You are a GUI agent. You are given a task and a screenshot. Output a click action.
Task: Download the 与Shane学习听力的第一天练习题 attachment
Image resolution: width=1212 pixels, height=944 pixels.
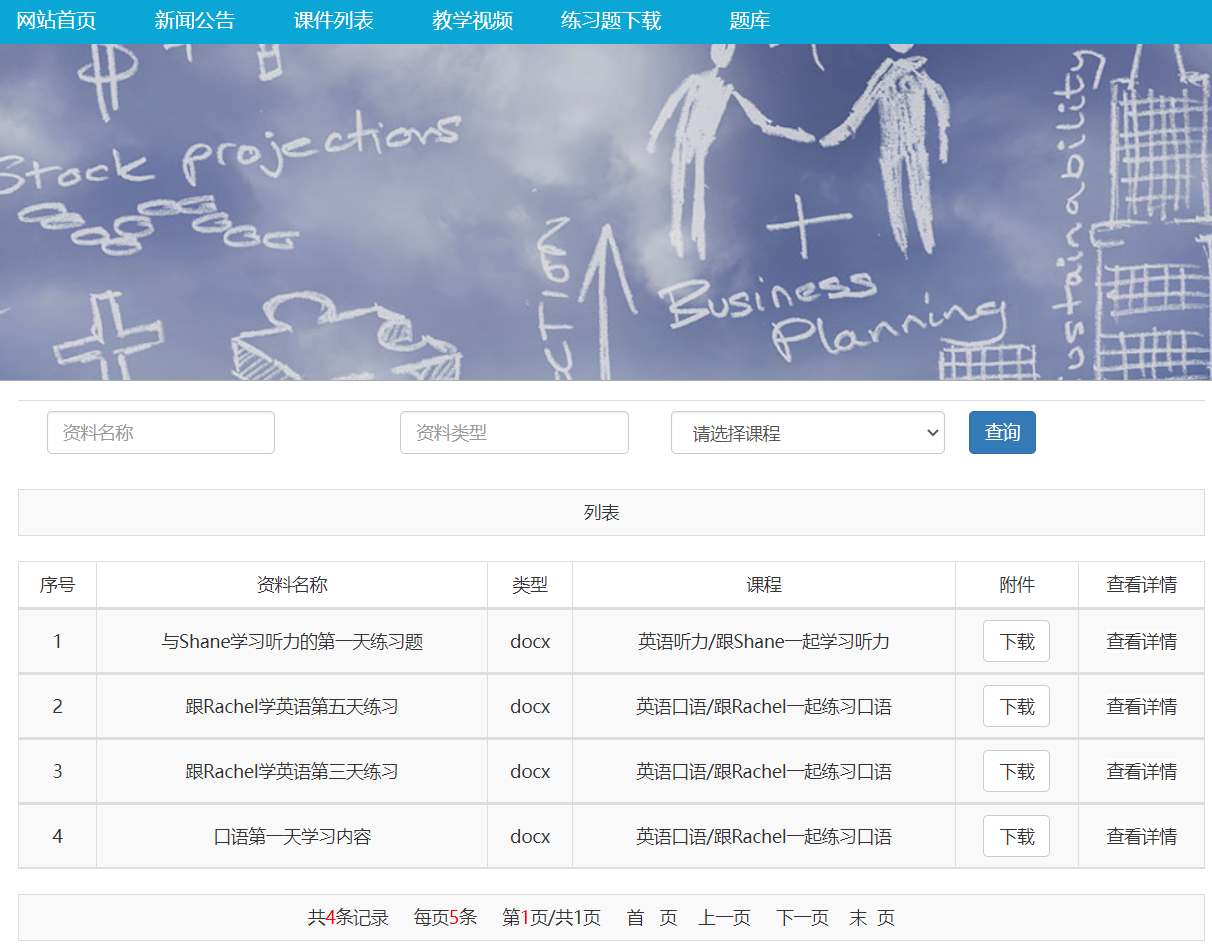(x=1016, y=641)
